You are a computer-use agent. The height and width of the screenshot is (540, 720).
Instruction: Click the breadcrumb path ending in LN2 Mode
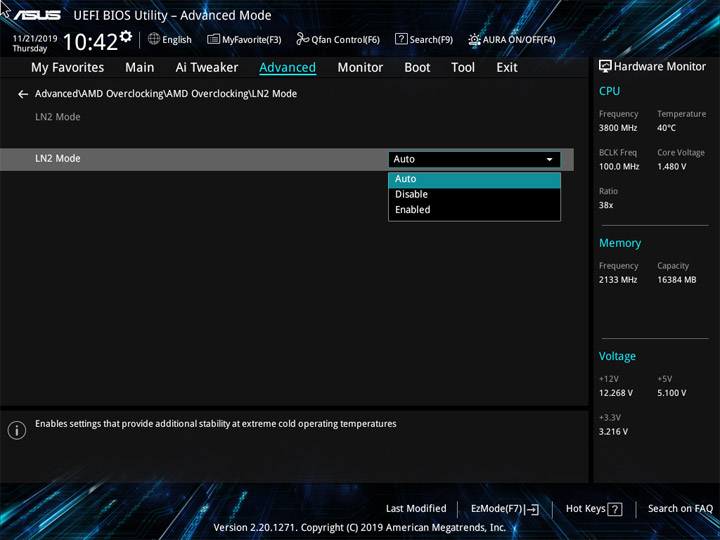click(166, 94)
